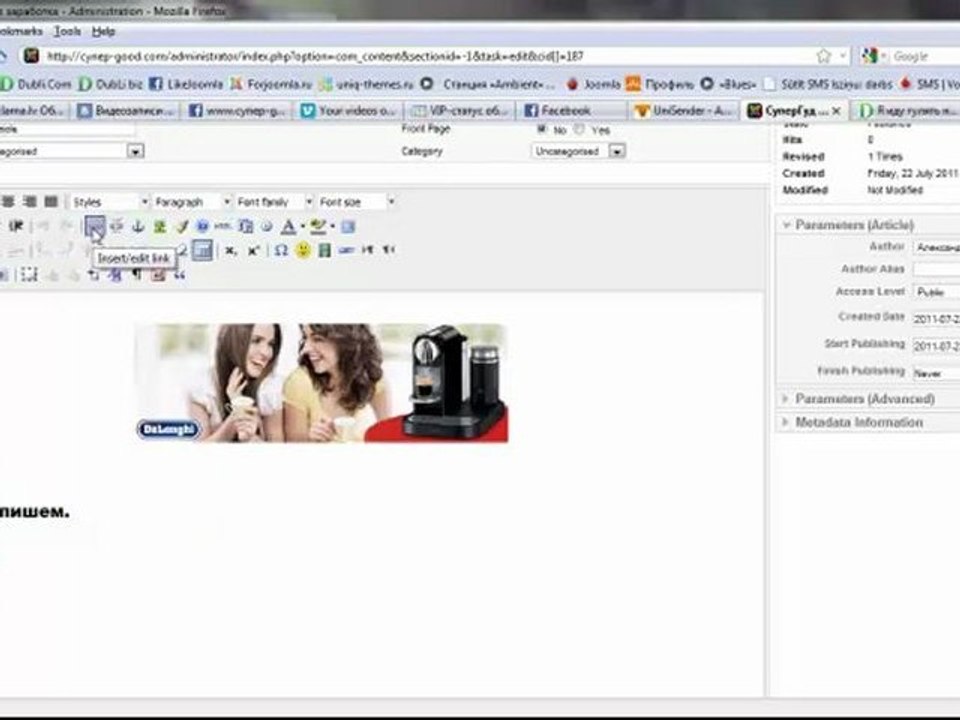This screenshot has width=960, height=720.
Task: Select Front Page 'No' radio button
Action: (x=541, y=129)
